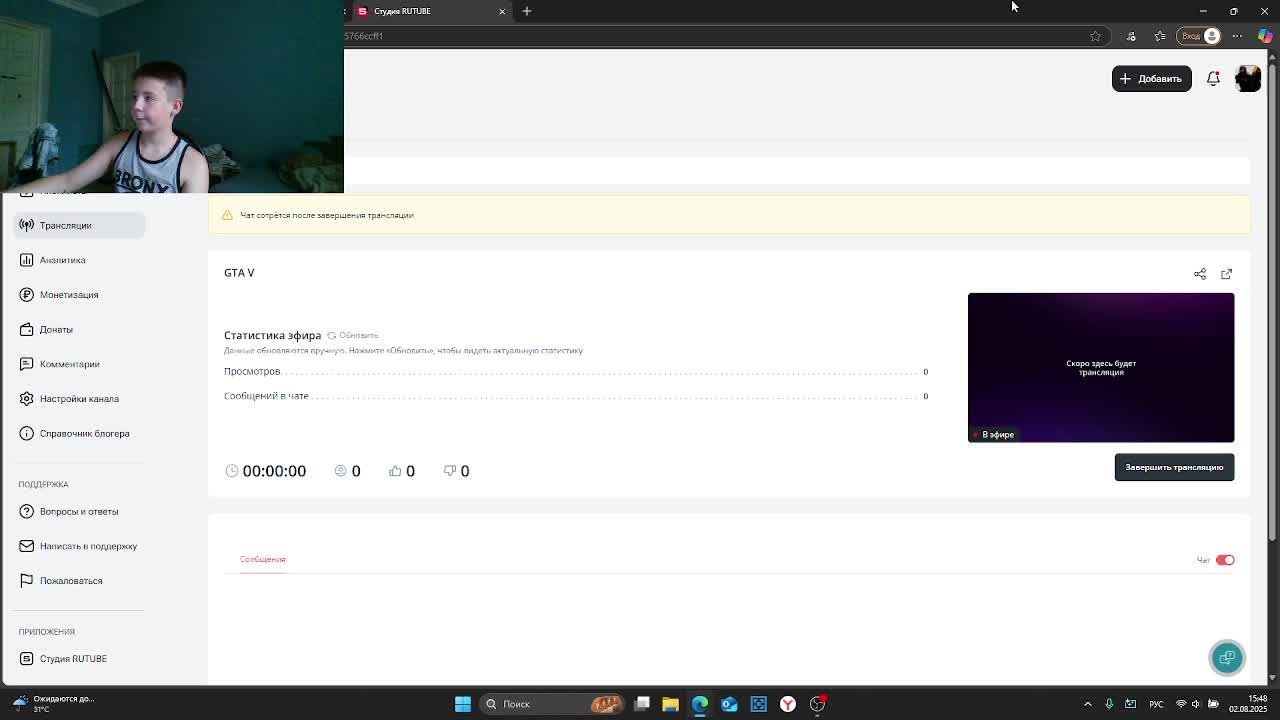Image resolution: width=1280 pixels, height=720 pixels.
Task: Click the viewers counter icon
Action: (x=340, y=471)
